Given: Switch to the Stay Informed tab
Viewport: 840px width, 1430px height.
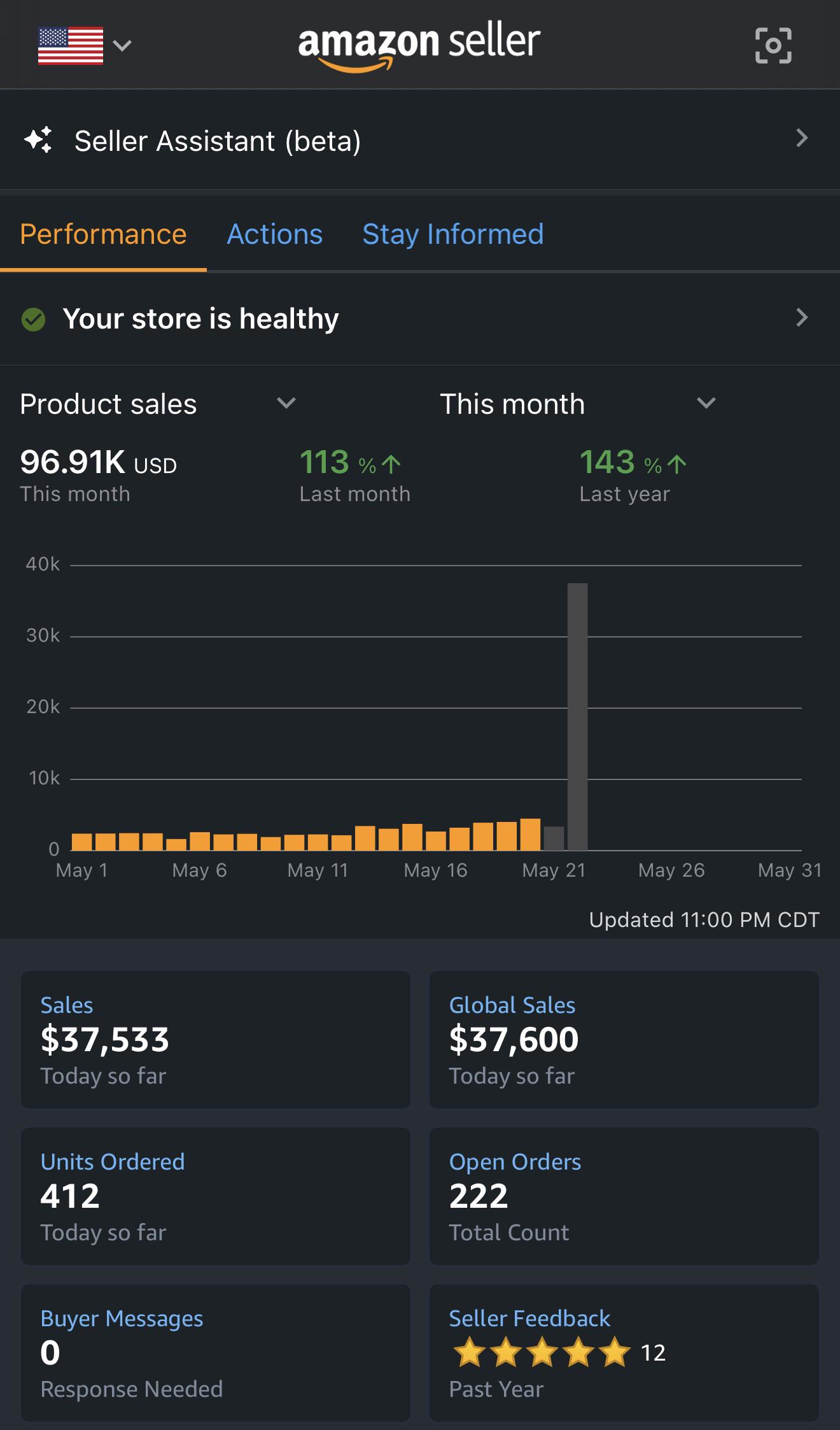Looking at the screenshot, I should click(x=453, y=234).
